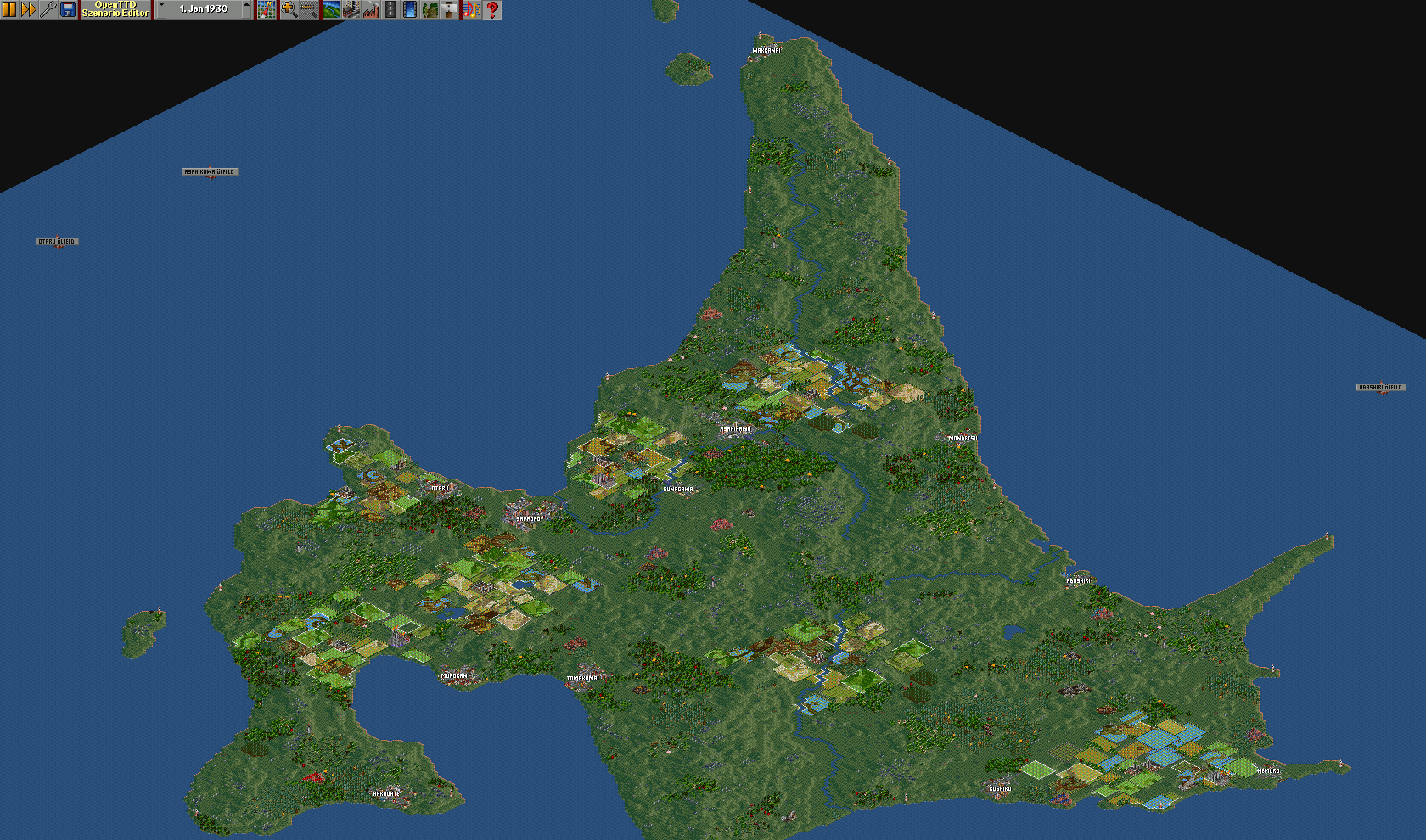Select the place sign tool
Viewport: 1426px width, 840px height.
pos(450,9)
